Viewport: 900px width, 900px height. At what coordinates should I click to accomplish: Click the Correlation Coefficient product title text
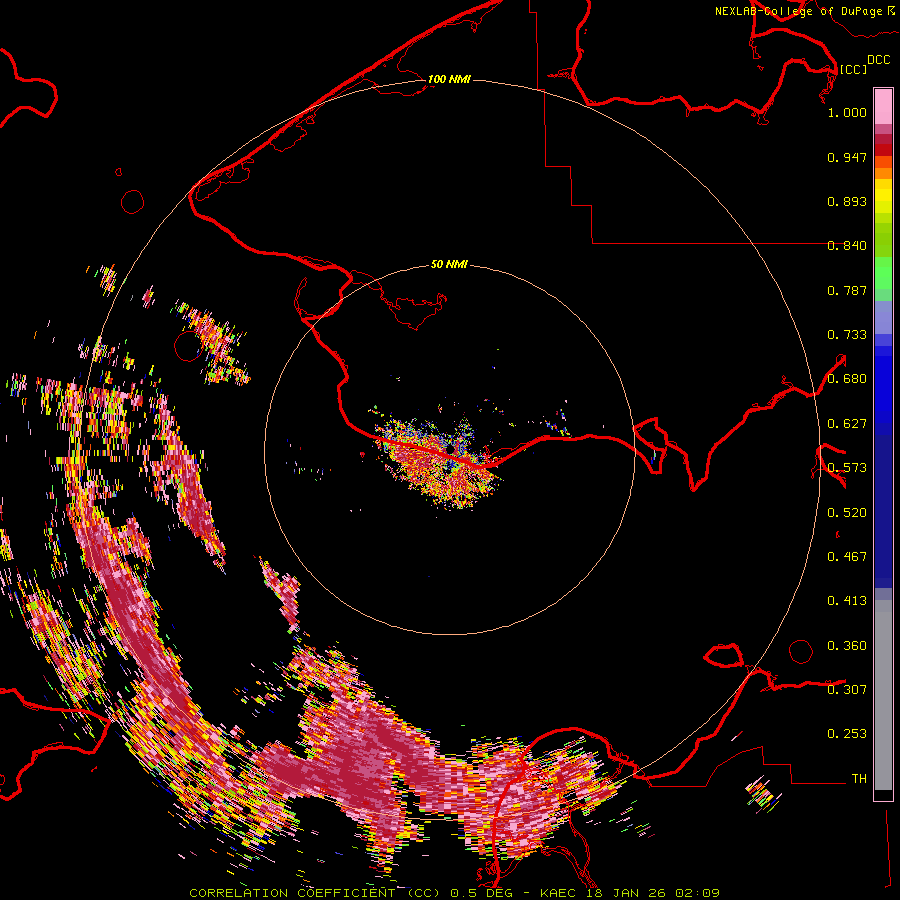click(x=315, y=893)
